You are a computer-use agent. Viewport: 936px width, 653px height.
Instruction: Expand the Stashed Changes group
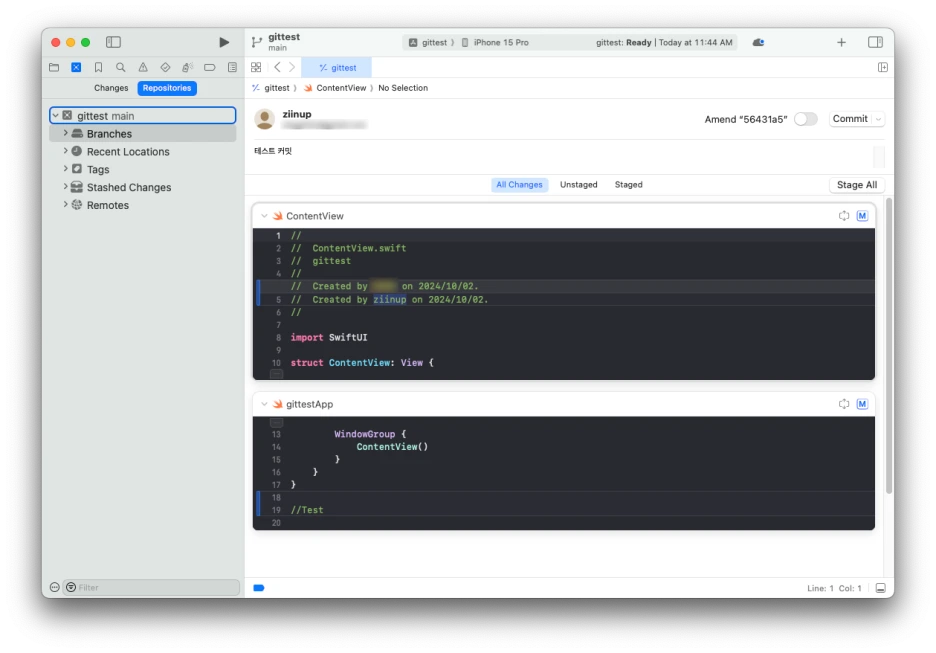(66, 187)
